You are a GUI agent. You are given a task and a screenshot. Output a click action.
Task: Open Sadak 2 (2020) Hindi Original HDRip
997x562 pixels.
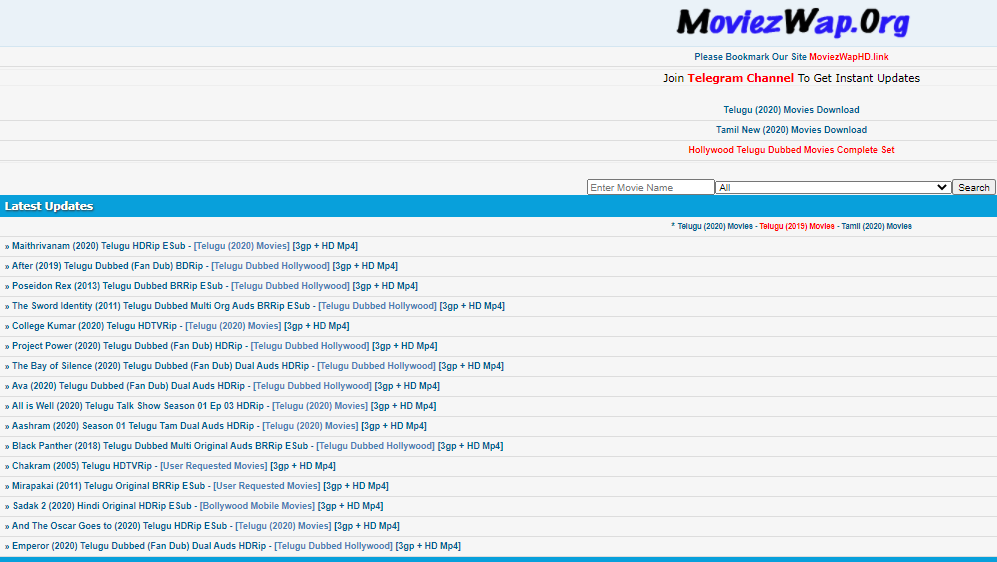click(102, 506)
